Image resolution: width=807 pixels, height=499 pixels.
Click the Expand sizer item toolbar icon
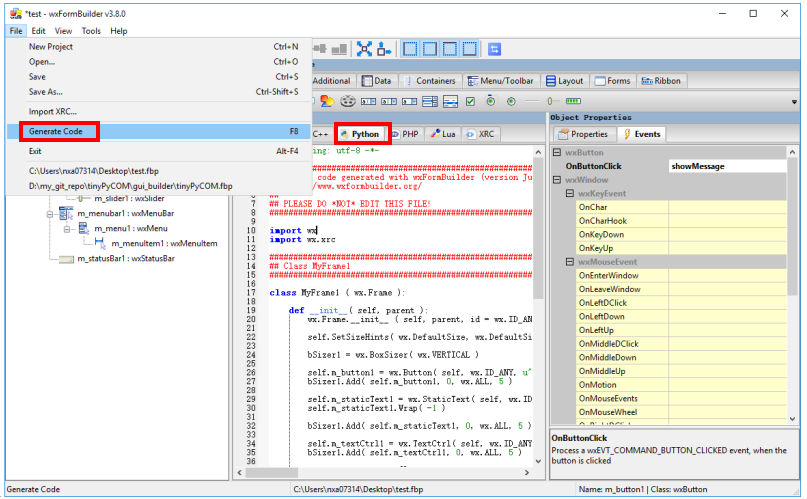pos(364,49)
